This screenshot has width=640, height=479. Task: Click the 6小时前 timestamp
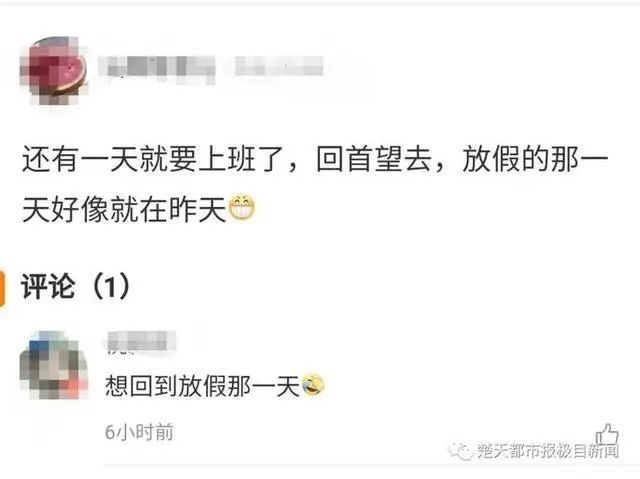click(139, 432)
